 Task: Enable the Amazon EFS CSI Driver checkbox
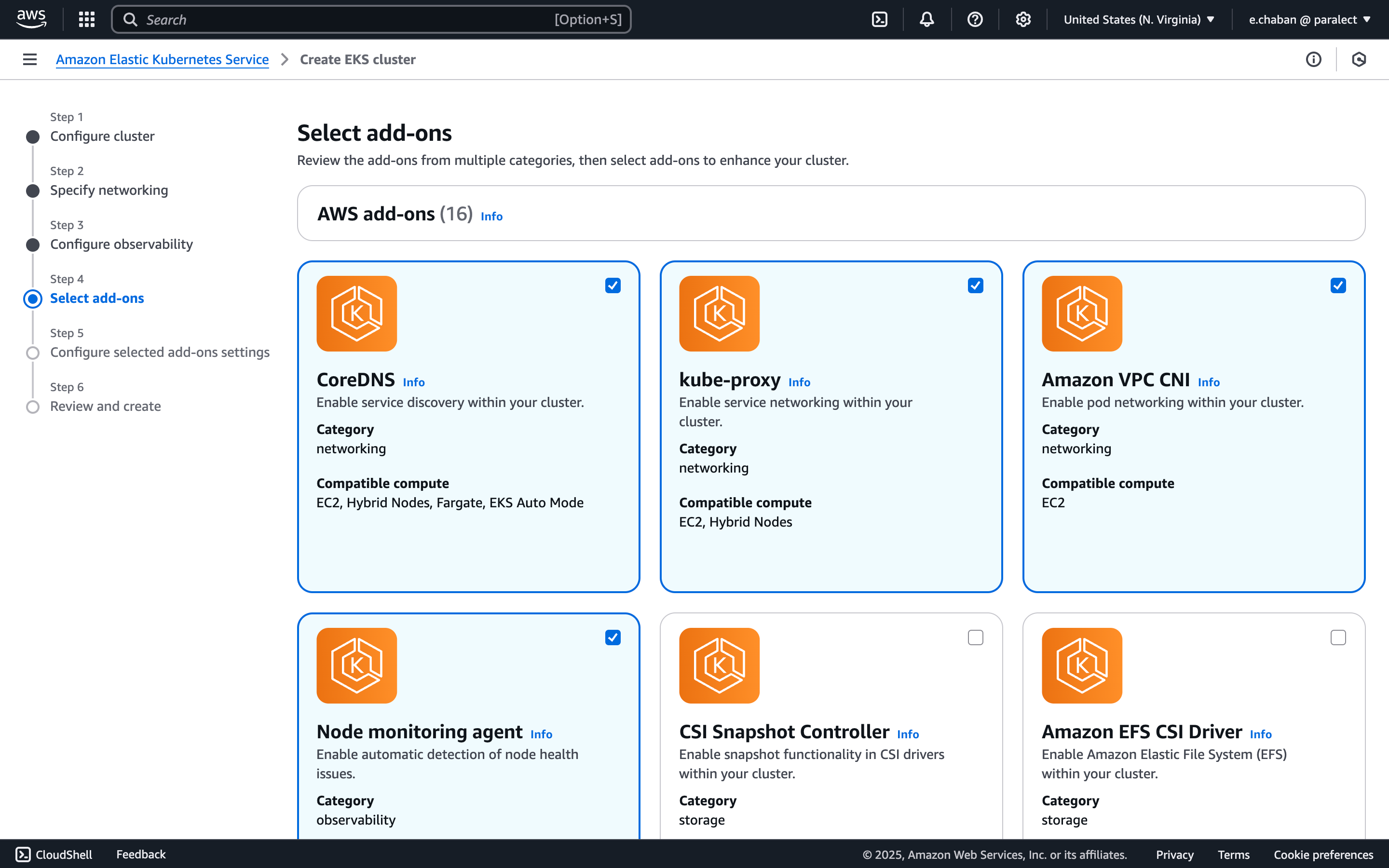1338,637
